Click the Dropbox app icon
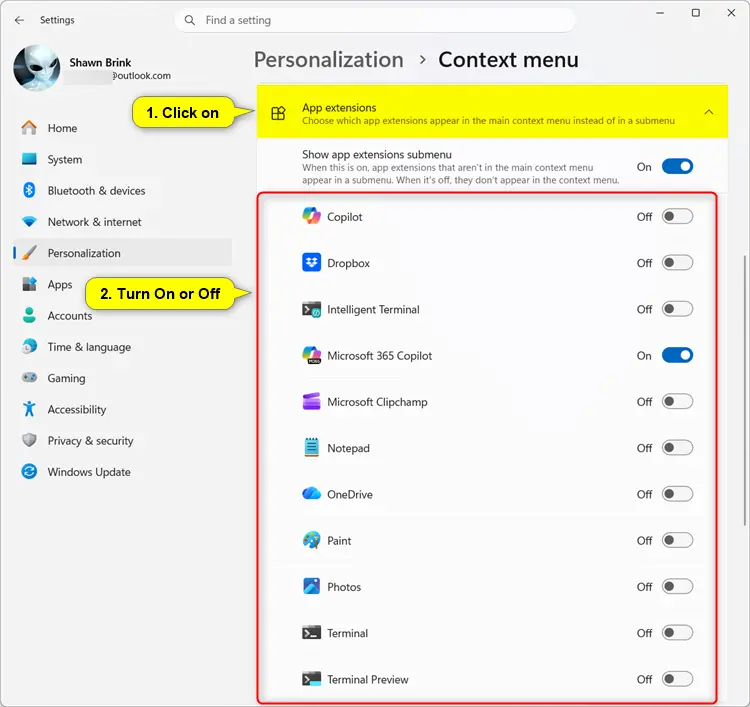750x707 pixels. 311,263
